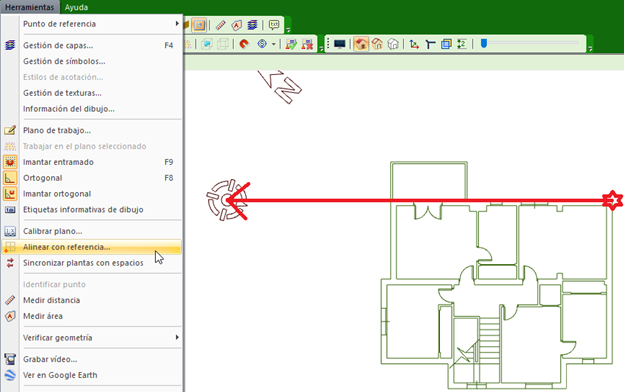Expand the Verificar geometría submenu

point(92,338)
